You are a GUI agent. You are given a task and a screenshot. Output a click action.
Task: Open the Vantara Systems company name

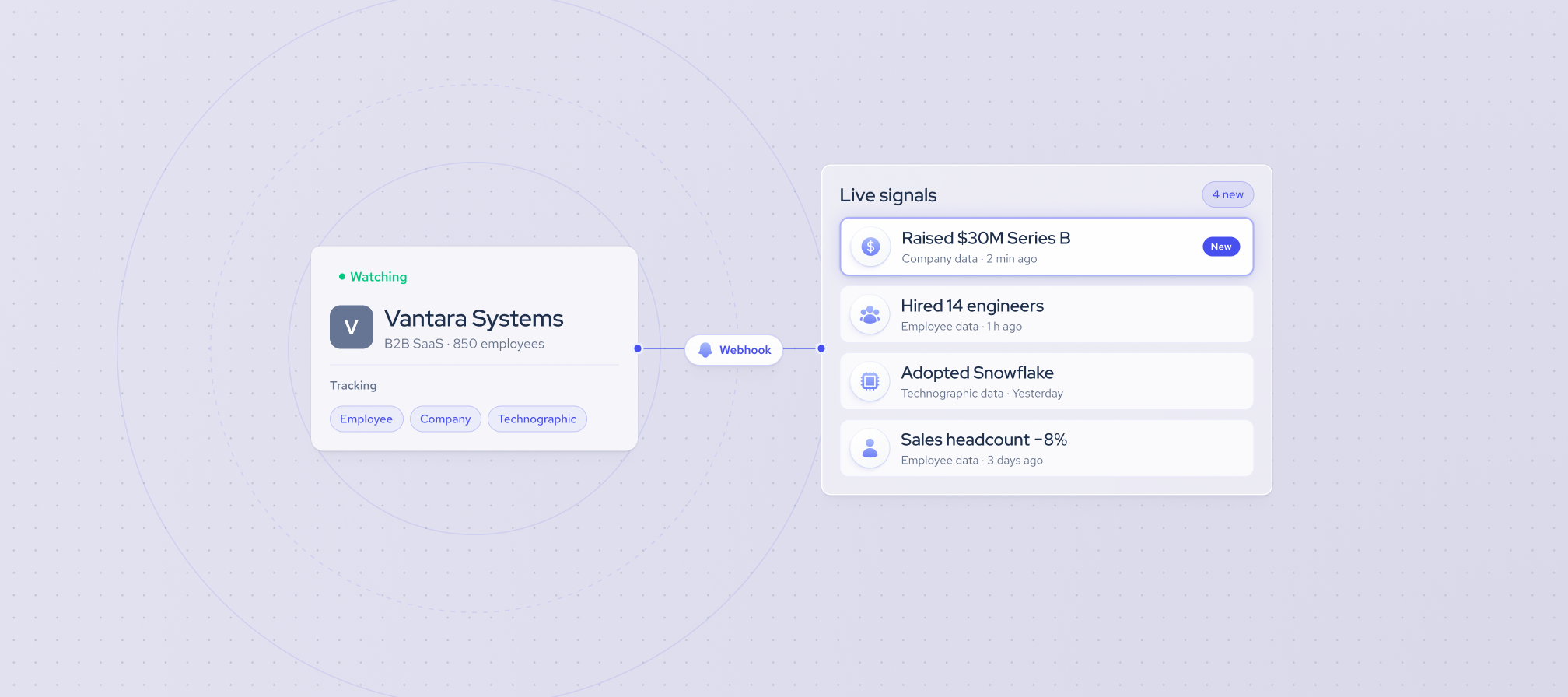(474, 318)
